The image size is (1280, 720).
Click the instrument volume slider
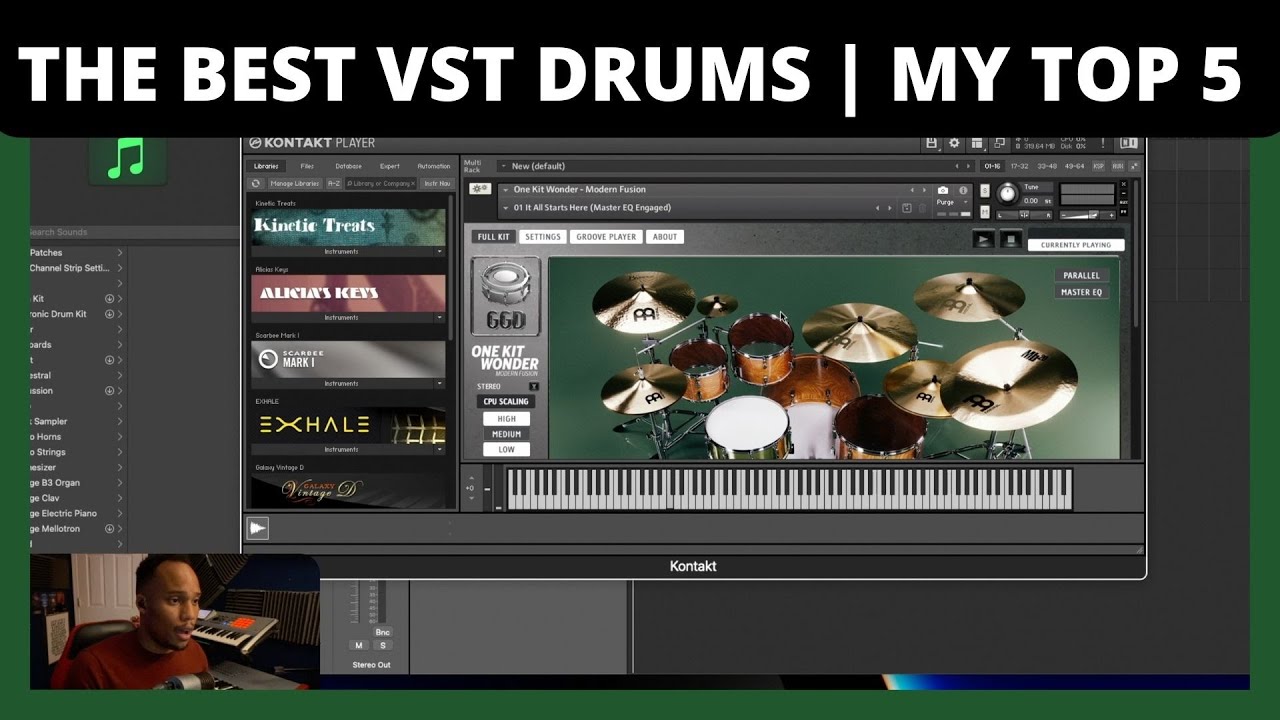point(1087,215)
